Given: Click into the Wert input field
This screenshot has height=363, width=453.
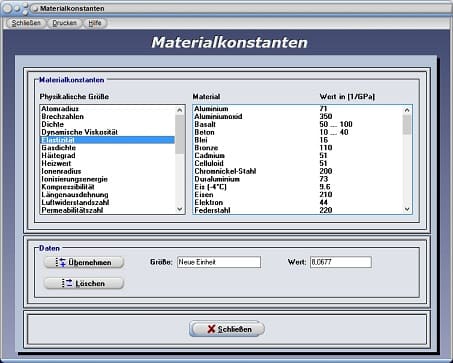Looking at the screenshot, I should (341, 262).
